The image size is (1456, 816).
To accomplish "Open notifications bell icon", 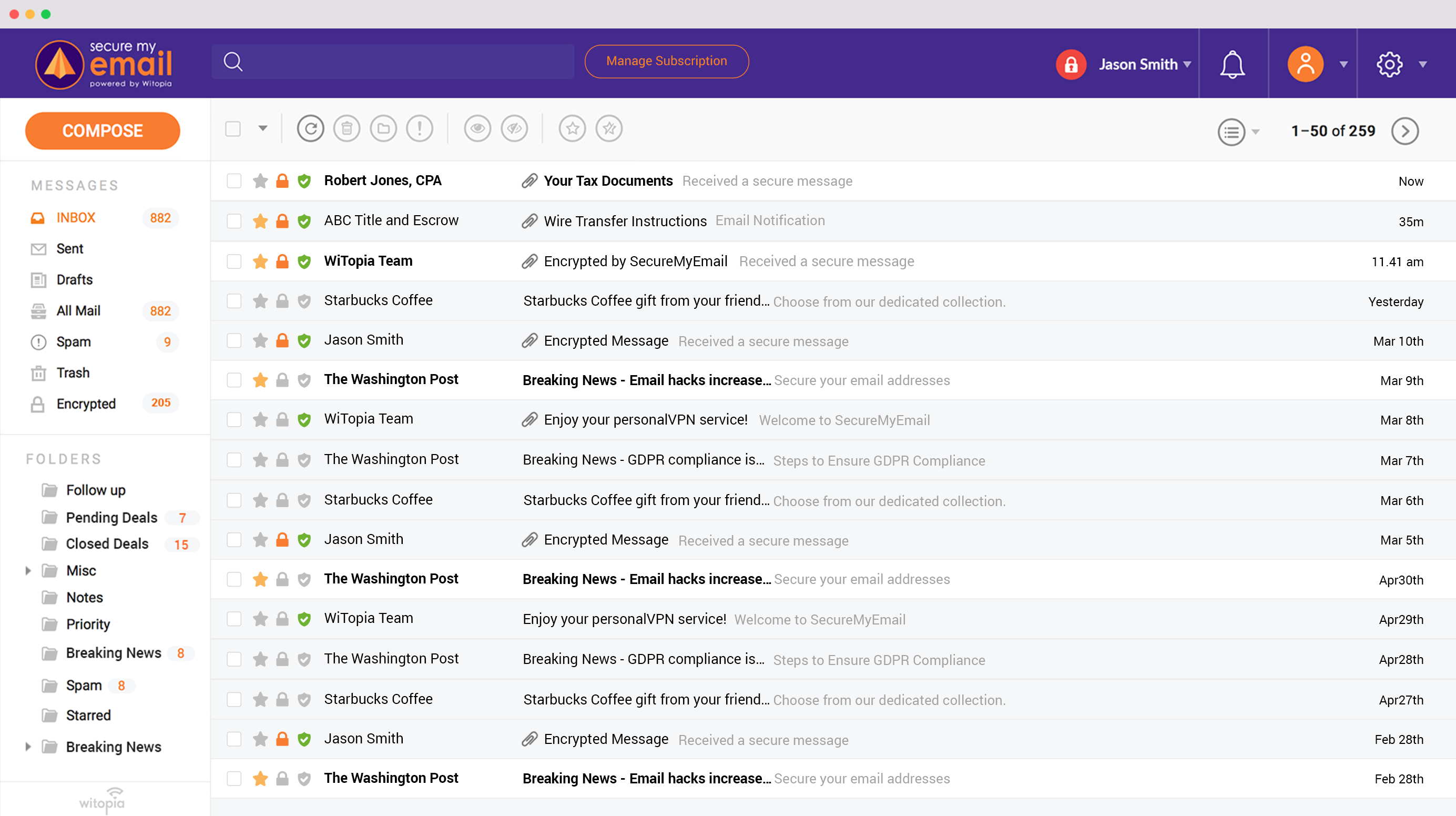I will click(x=1231, y=65).
